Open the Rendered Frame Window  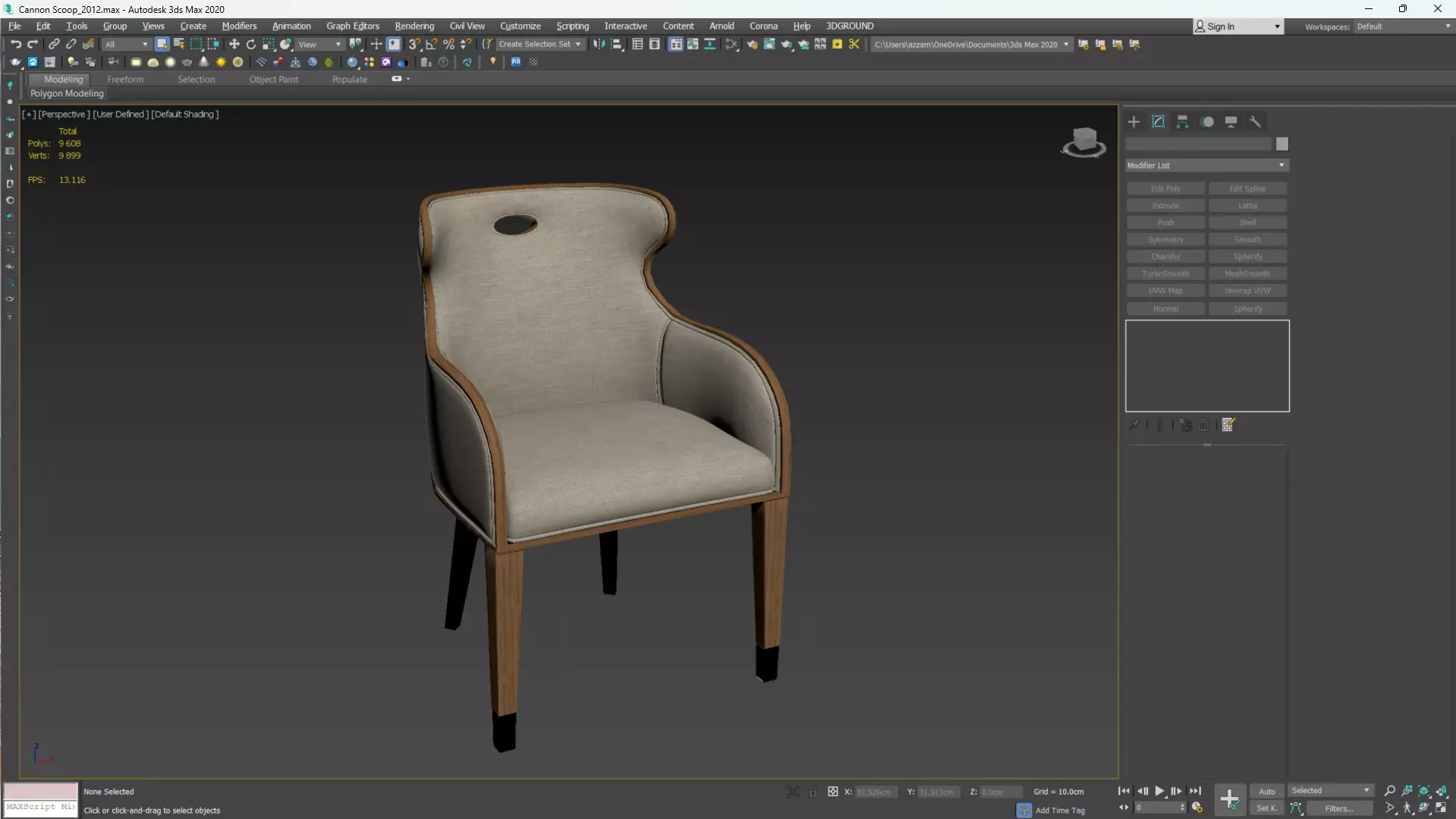pyautogui.click(x=769, y=44)
